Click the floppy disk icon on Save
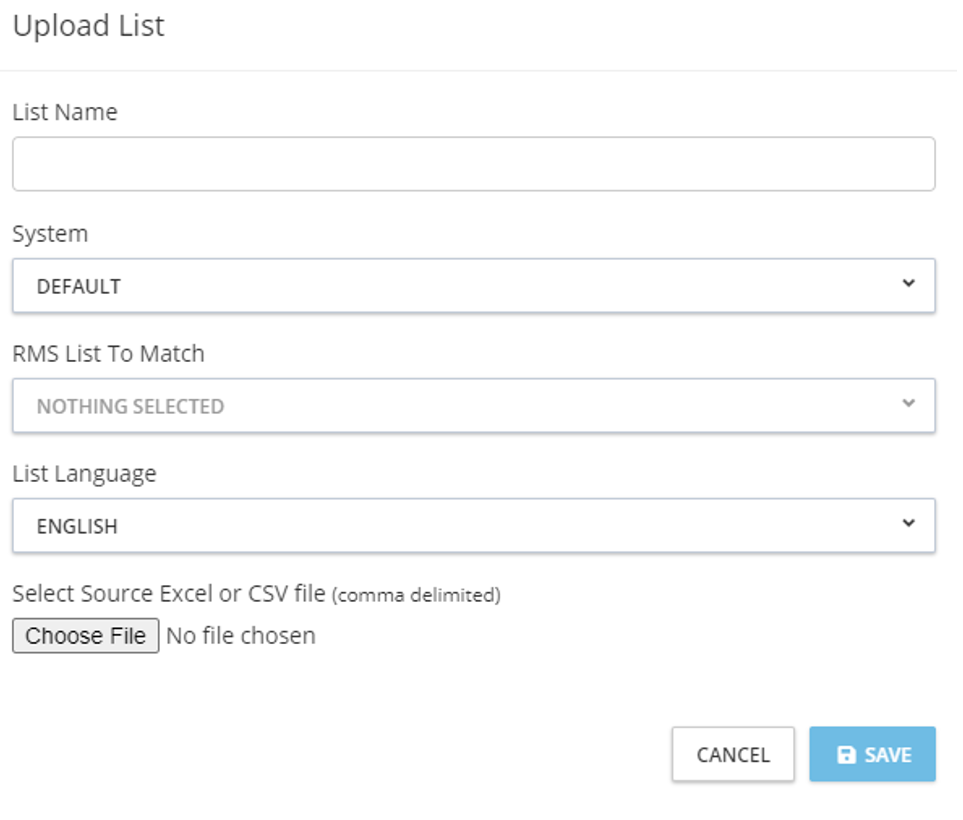Viewport: 963px width, 820px height. click(846, 755)
